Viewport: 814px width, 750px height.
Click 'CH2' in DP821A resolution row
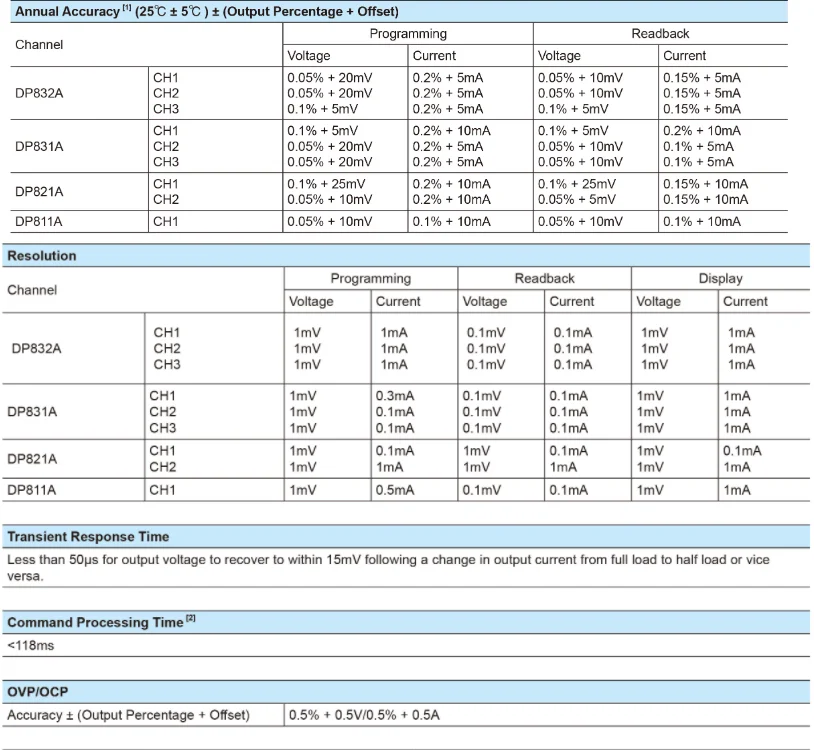pyautogui.click(x=162, y=467)
